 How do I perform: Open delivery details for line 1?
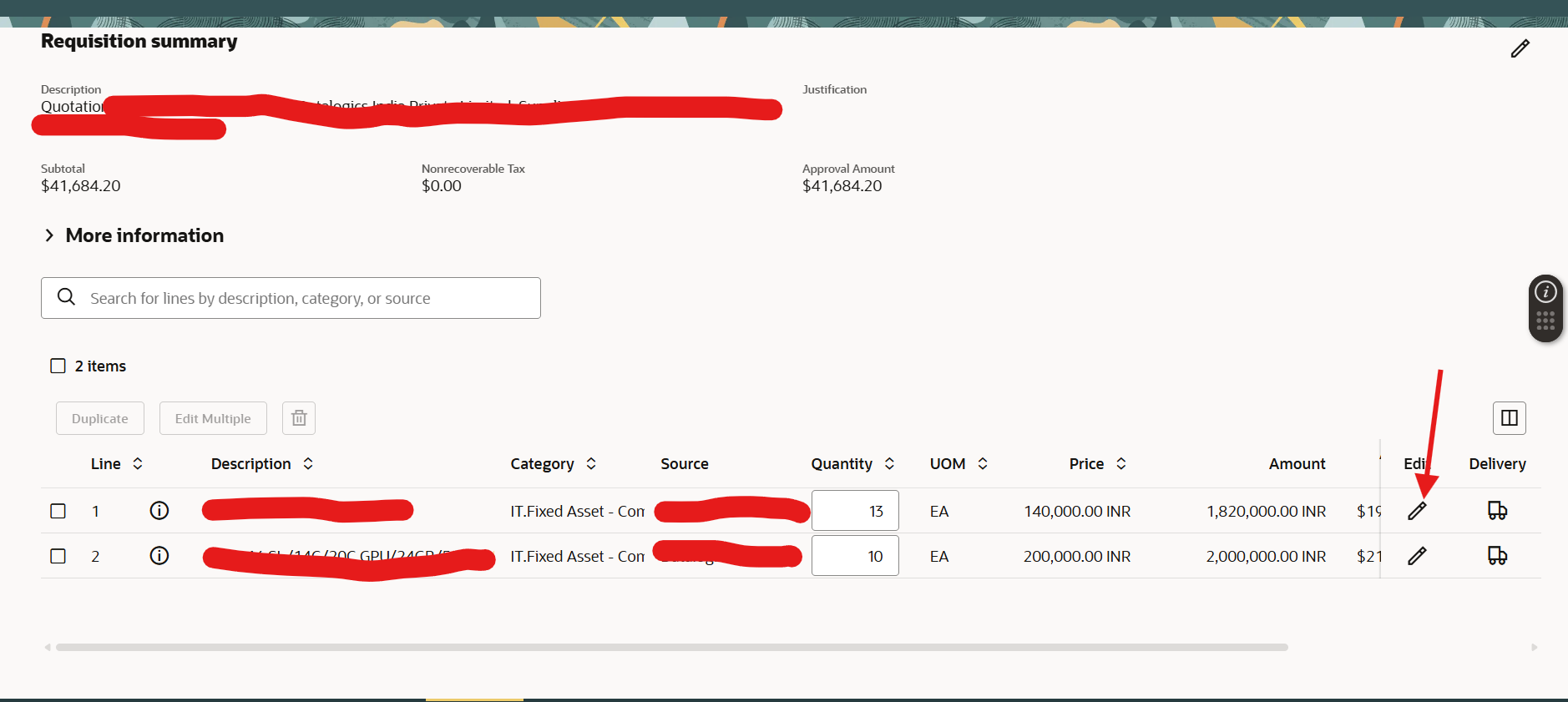1497,511
